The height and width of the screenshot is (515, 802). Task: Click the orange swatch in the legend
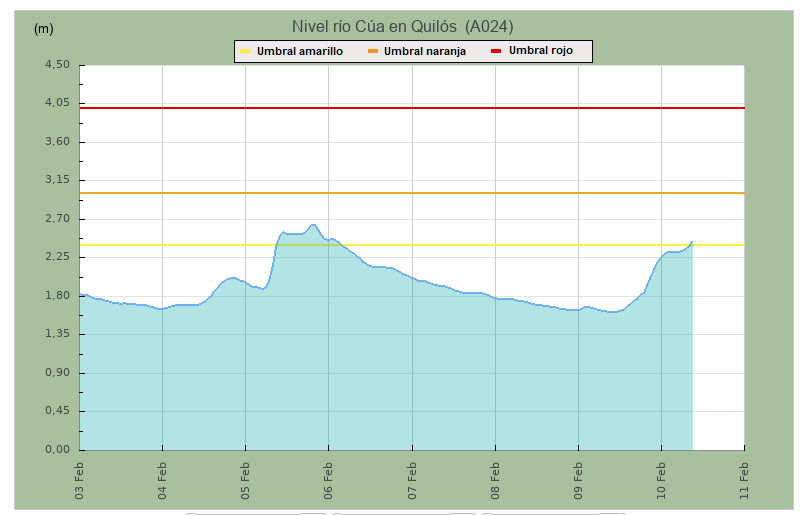373,51
